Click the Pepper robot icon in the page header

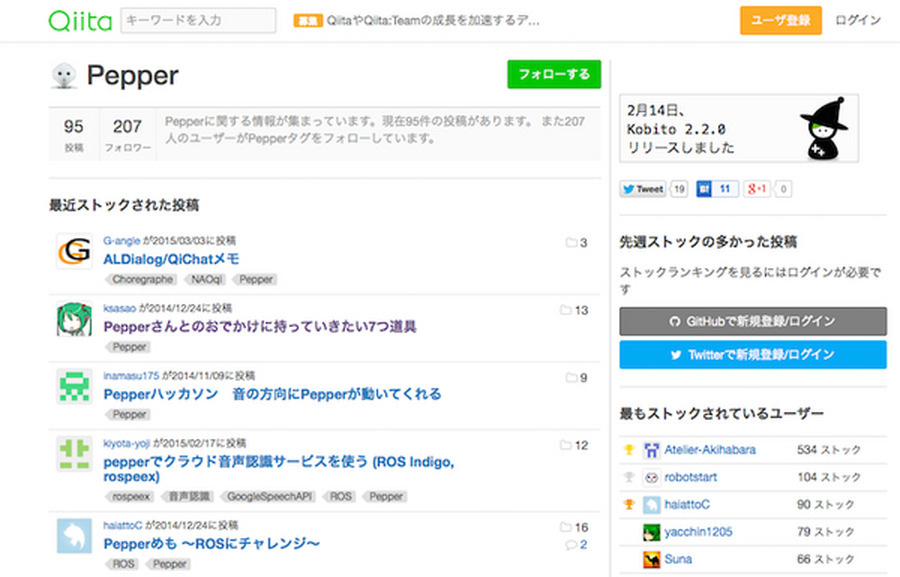[x=65, y=74]
